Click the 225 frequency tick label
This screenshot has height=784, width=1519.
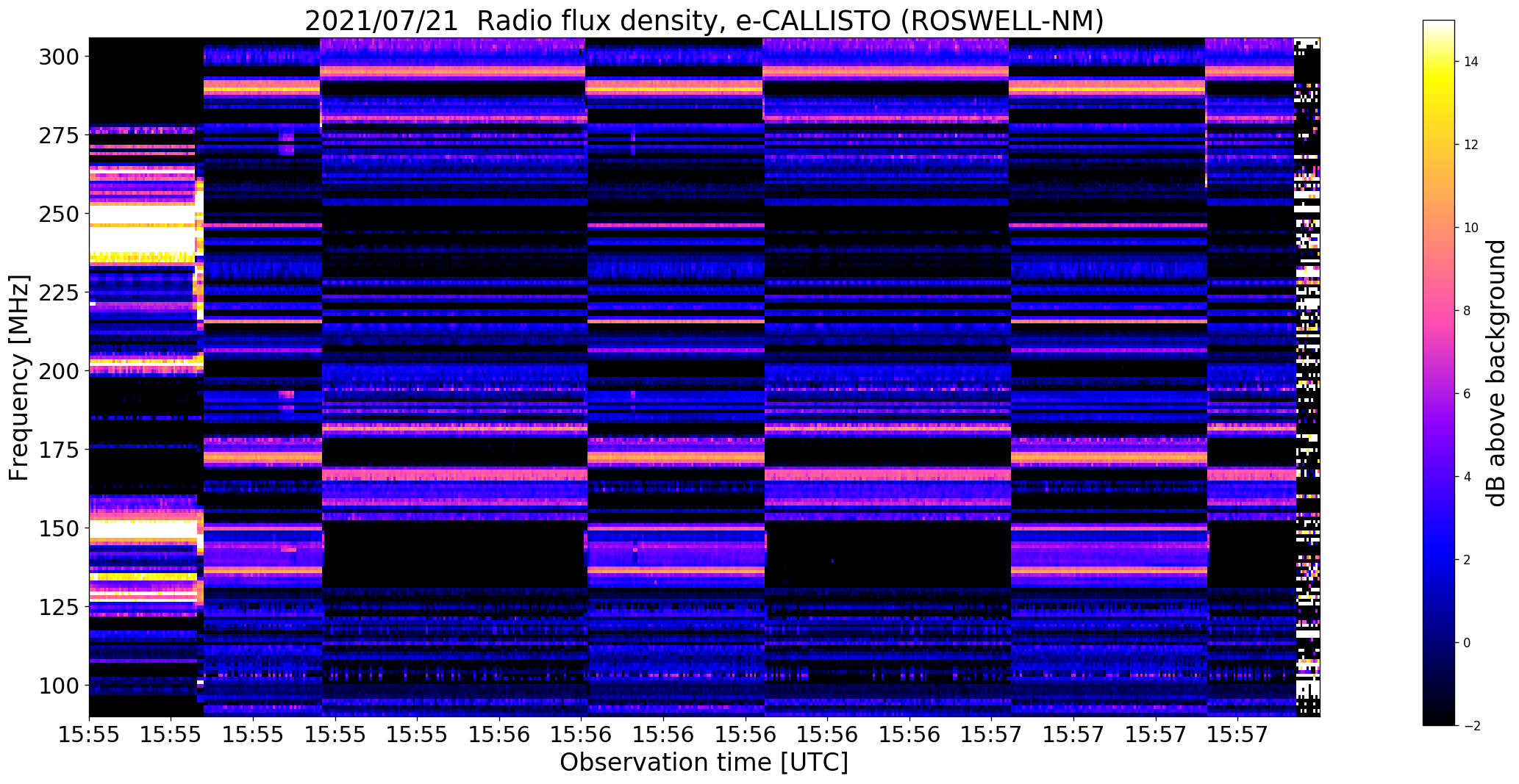[60, 292]
